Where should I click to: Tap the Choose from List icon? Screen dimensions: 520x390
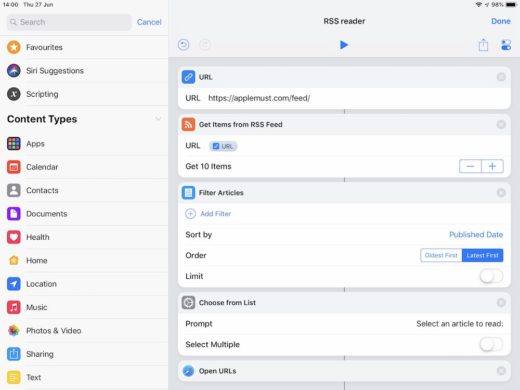(188, 303)
